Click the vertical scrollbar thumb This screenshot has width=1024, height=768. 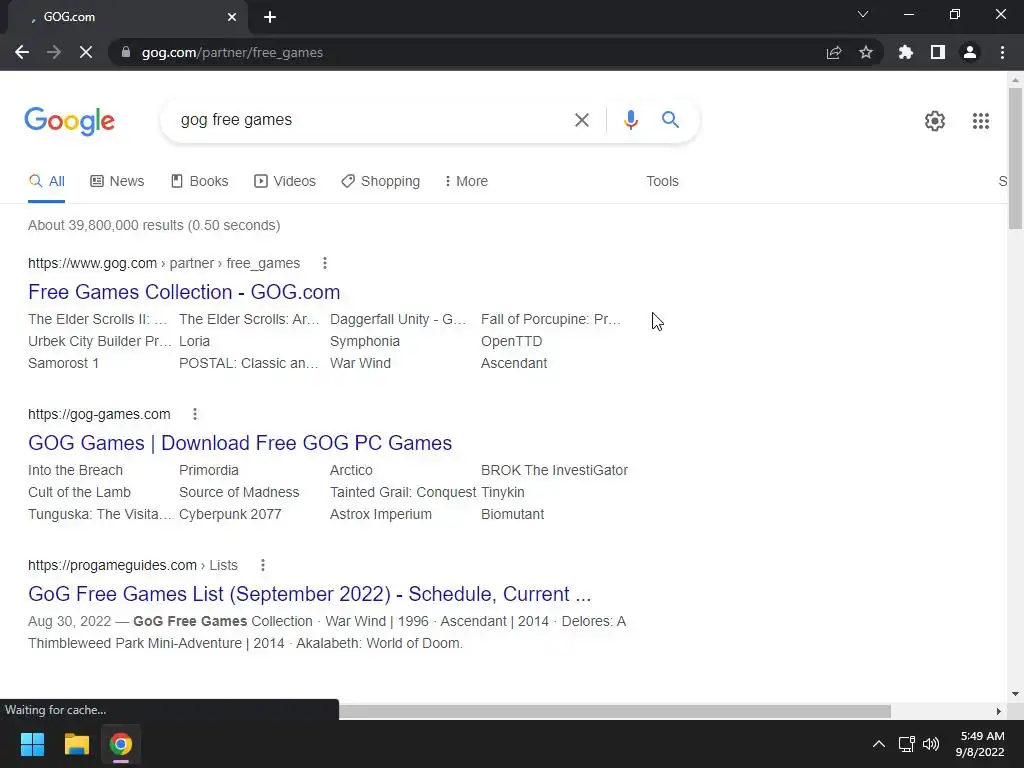coord(1015,158)
